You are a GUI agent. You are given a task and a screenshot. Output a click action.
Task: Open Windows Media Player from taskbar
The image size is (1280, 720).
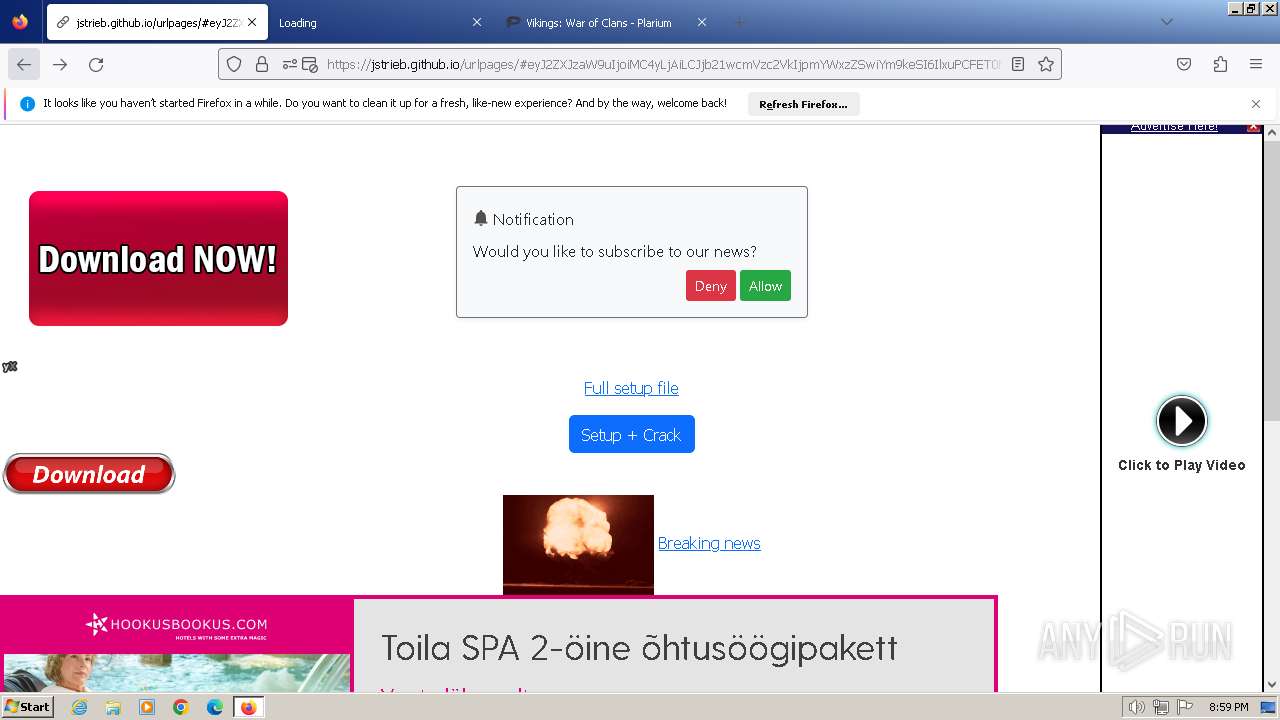coord(147,707)
